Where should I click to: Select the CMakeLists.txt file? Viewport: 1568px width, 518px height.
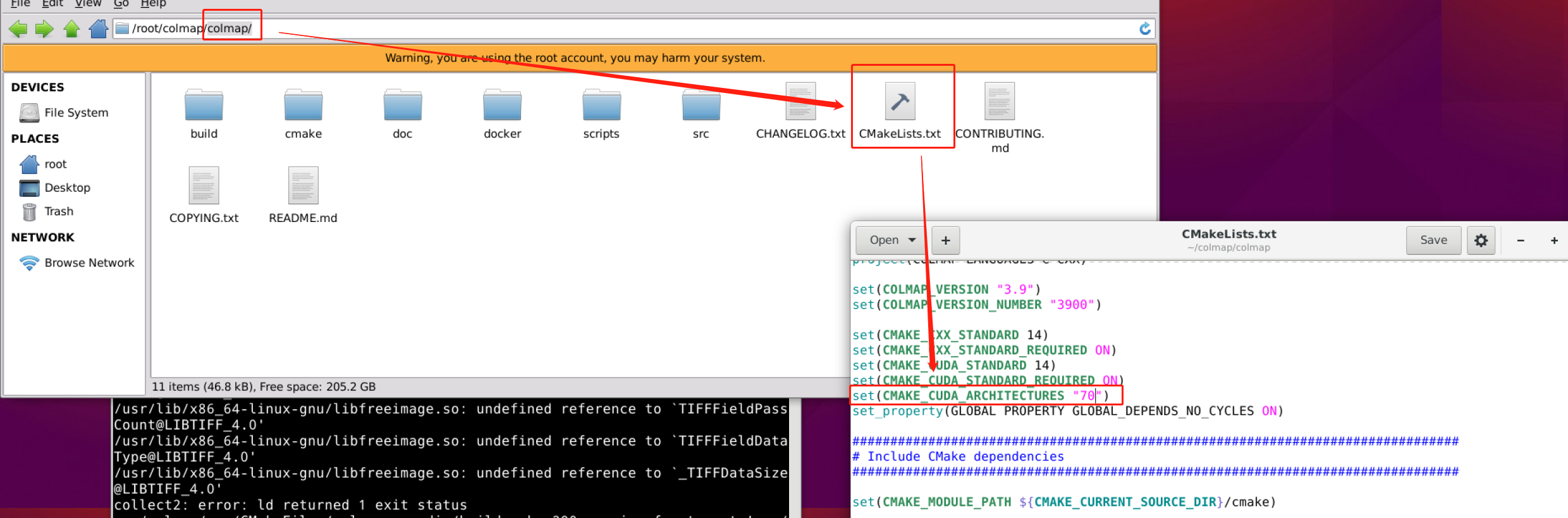coord(900,111)
